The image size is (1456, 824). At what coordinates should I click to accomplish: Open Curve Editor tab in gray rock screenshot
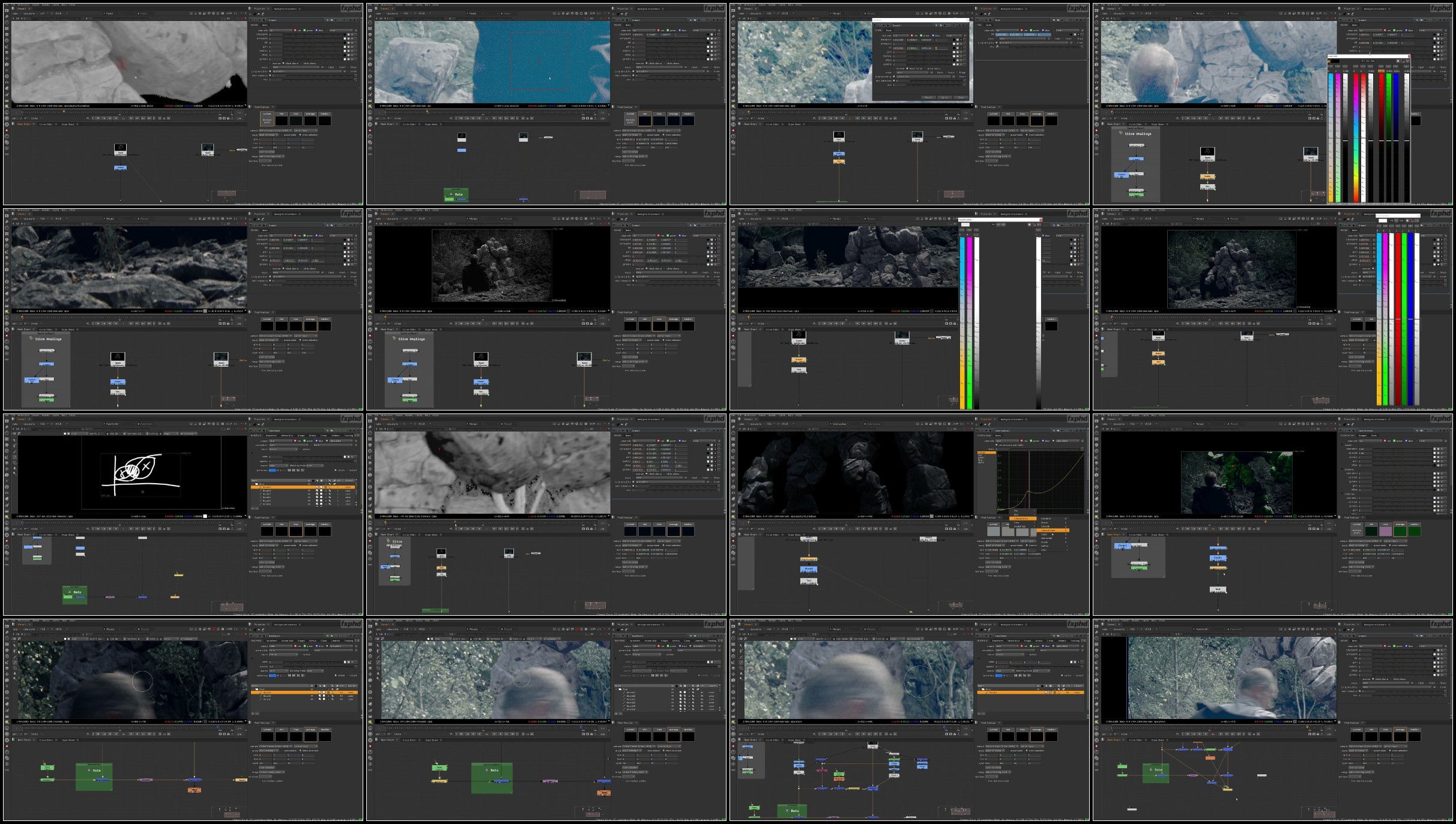pyautogui.click(x=46, y=124)
